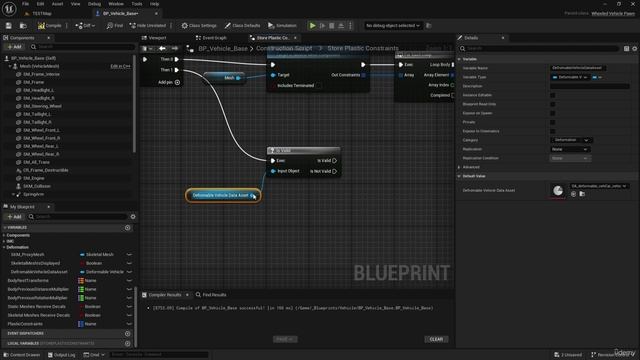This screenshot has width=640, height=360.
Task: Click the Details panel search field
Action: click(x=539, y=49)
